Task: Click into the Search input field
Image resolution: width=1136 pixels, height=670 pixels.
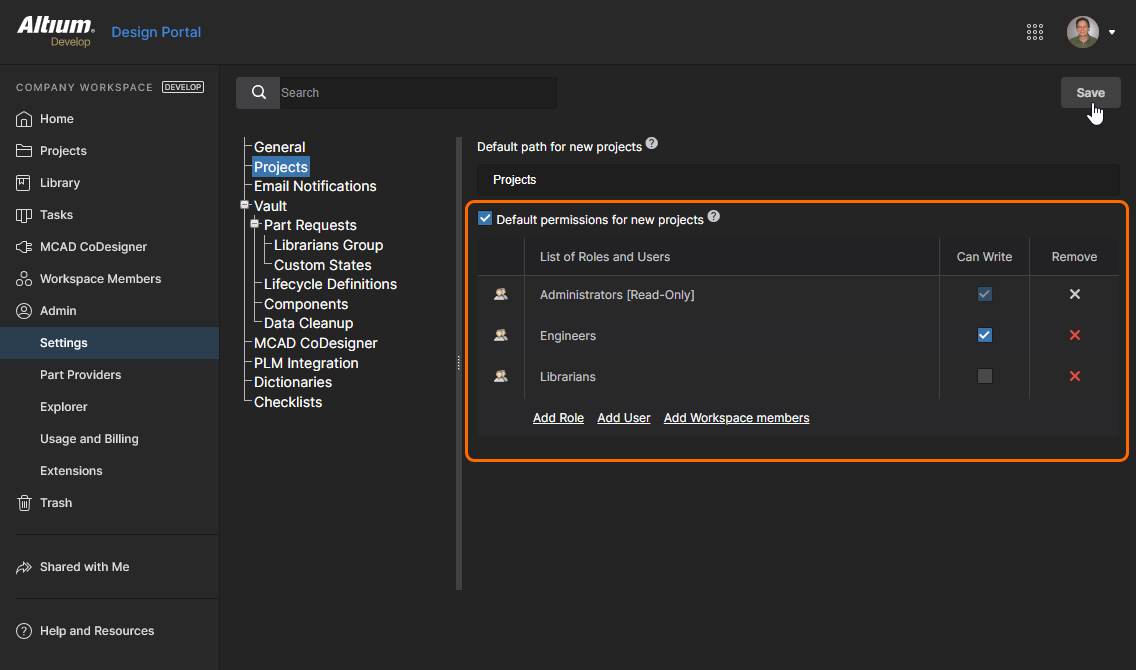Action: tap(415, 93)
